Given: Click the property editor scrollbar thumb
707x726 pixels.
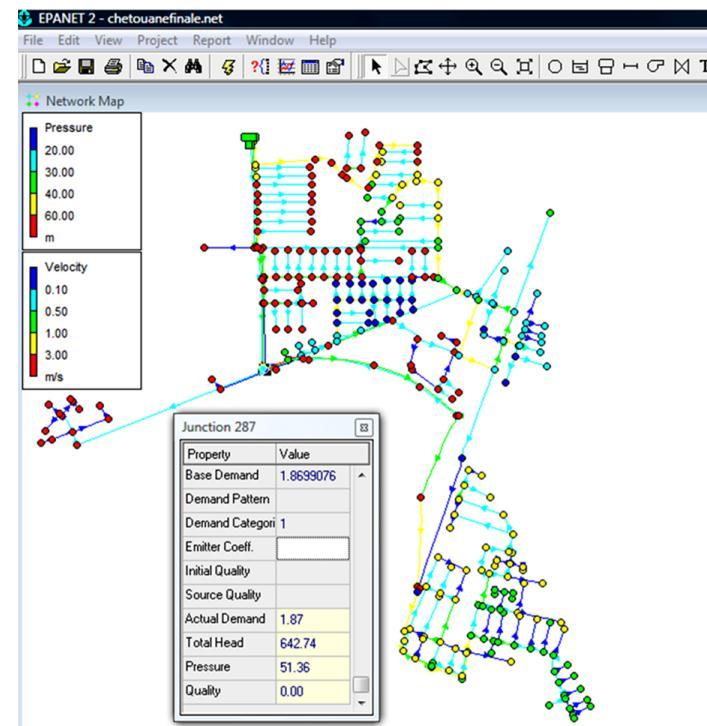Looking at the screenshot, I should (x=361, y=684).
